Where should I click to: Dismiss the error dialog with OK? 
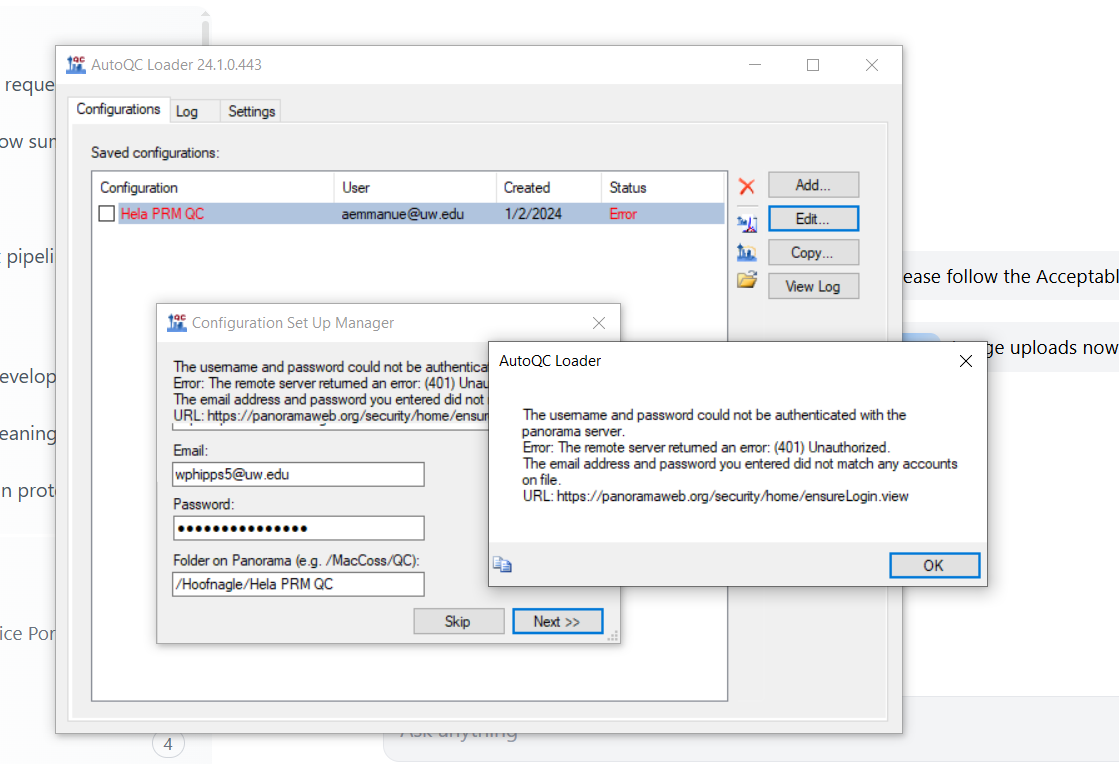[x=934, y=566]
